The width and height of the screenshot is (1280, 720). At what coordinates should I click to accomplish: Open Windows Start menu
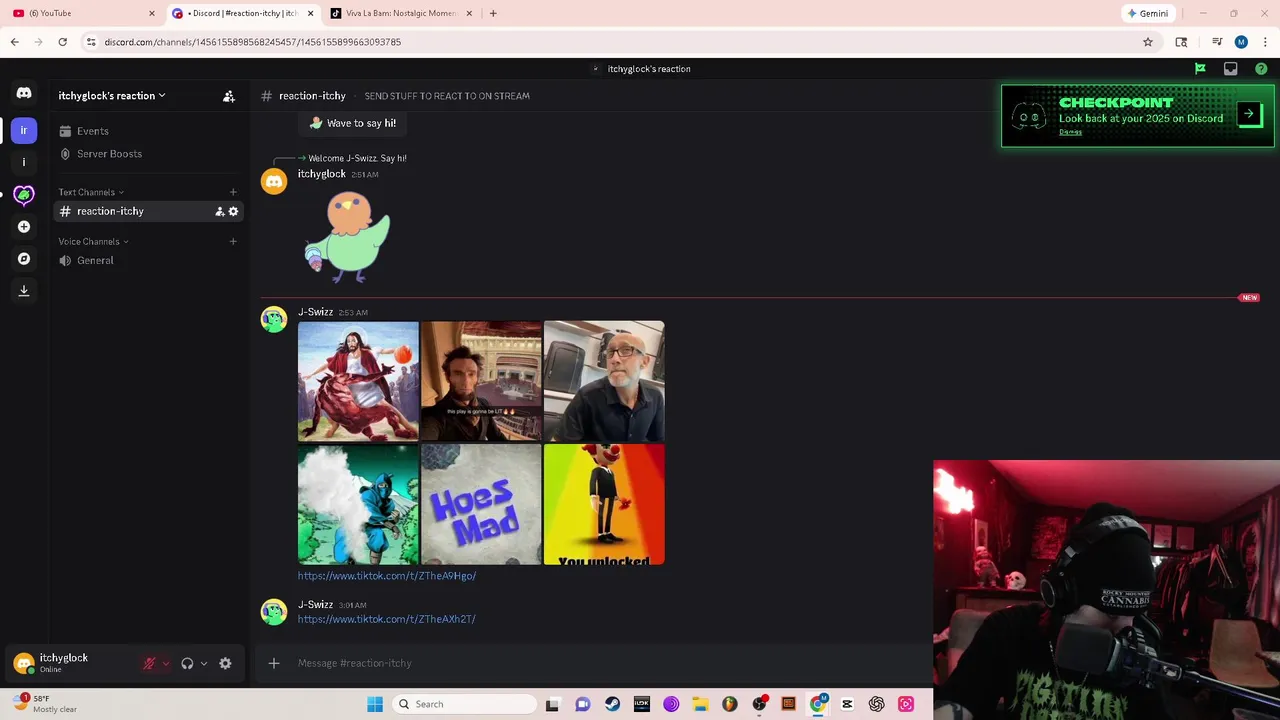[375, 704]
